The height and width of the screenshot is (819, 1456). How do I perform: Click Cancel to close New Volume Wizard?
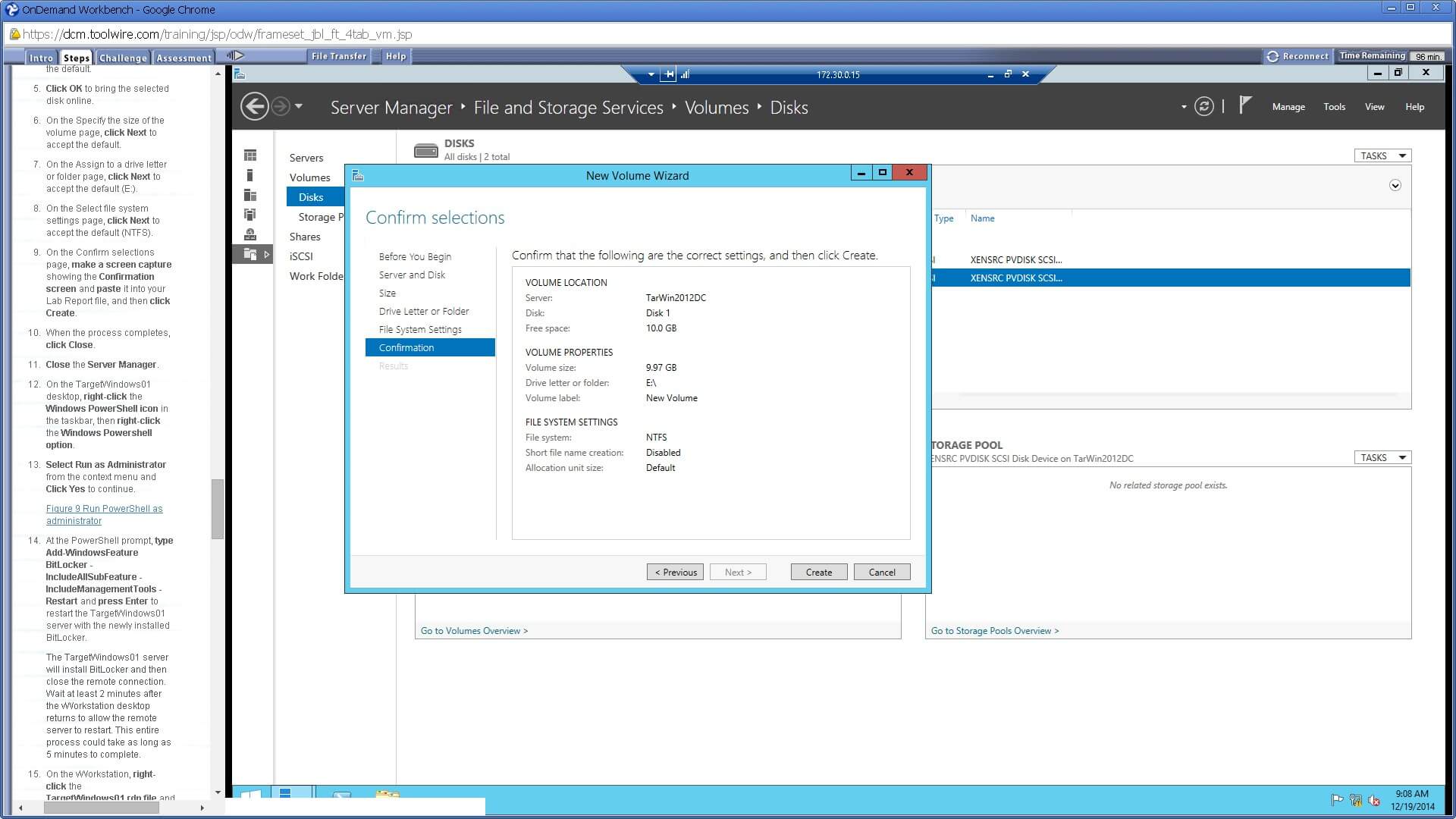click(x=881, y=572)
